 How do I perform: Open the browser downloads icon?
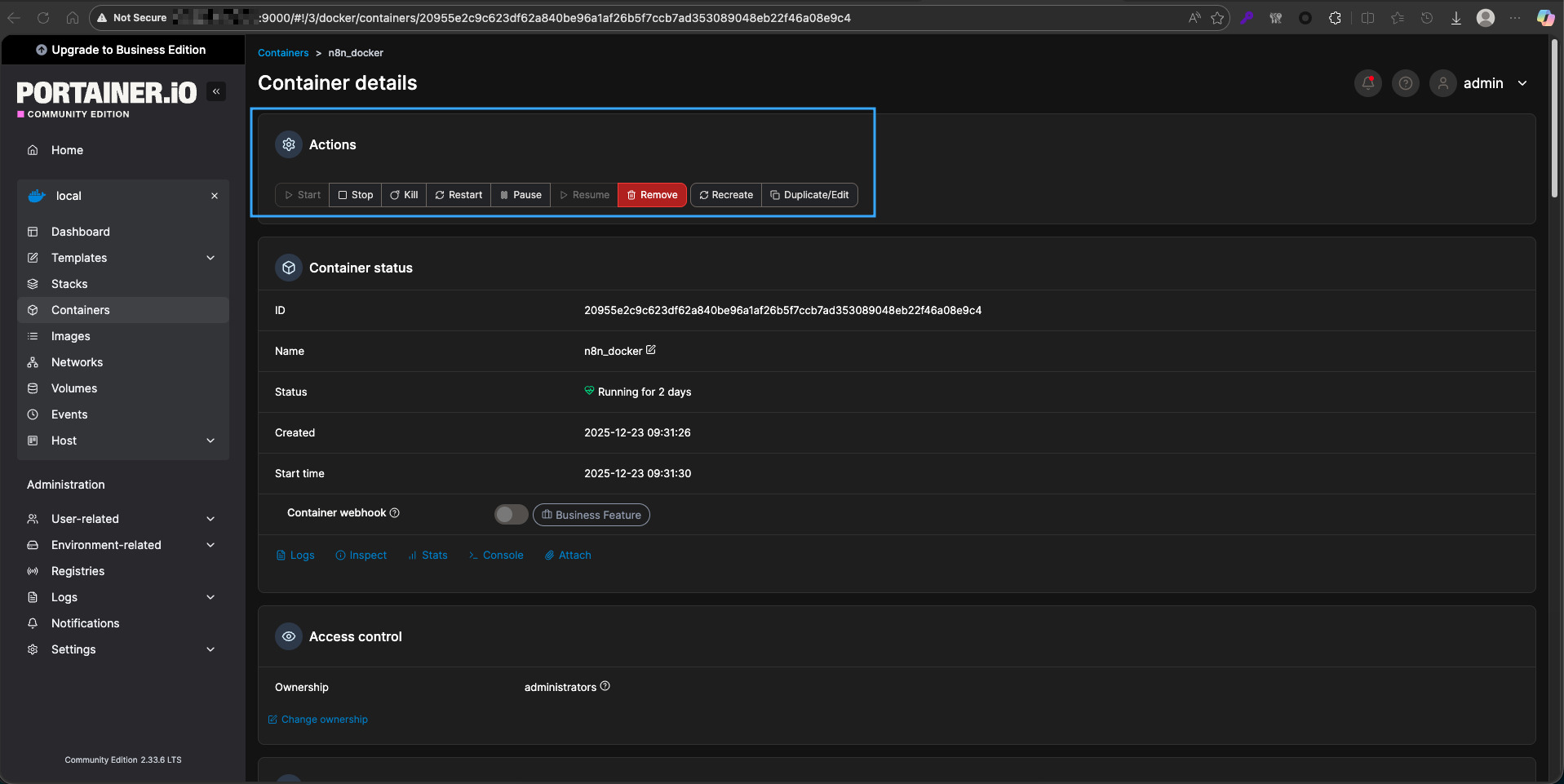tap(1455, 18)
